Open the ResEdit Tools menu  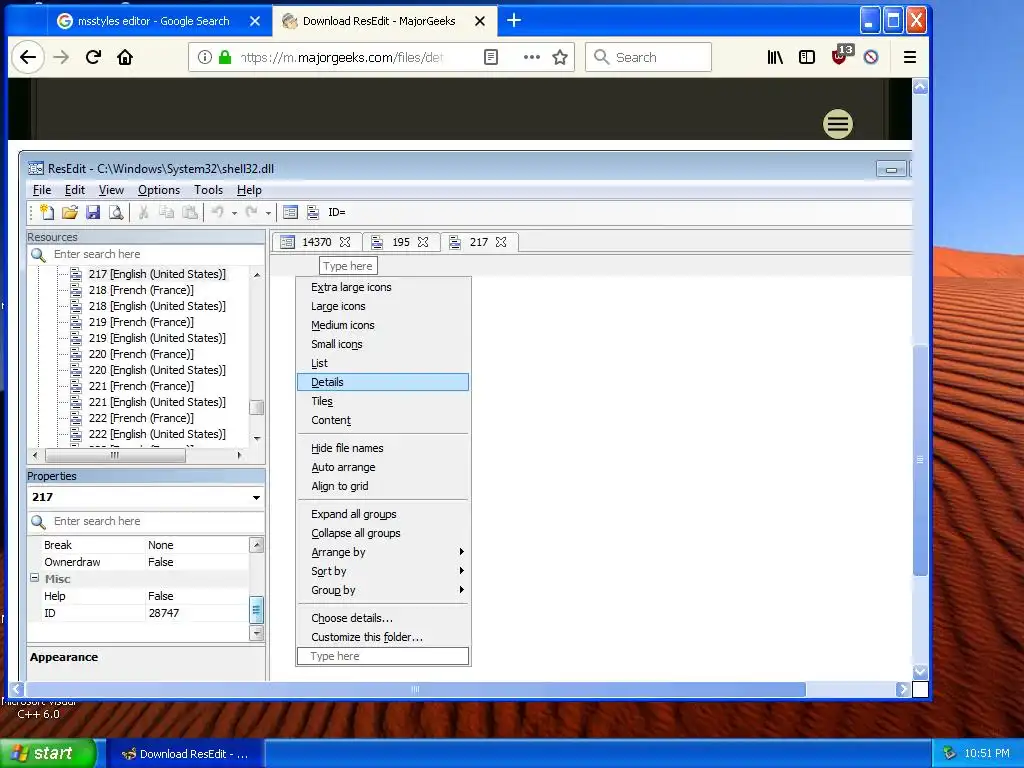(208, 190)
